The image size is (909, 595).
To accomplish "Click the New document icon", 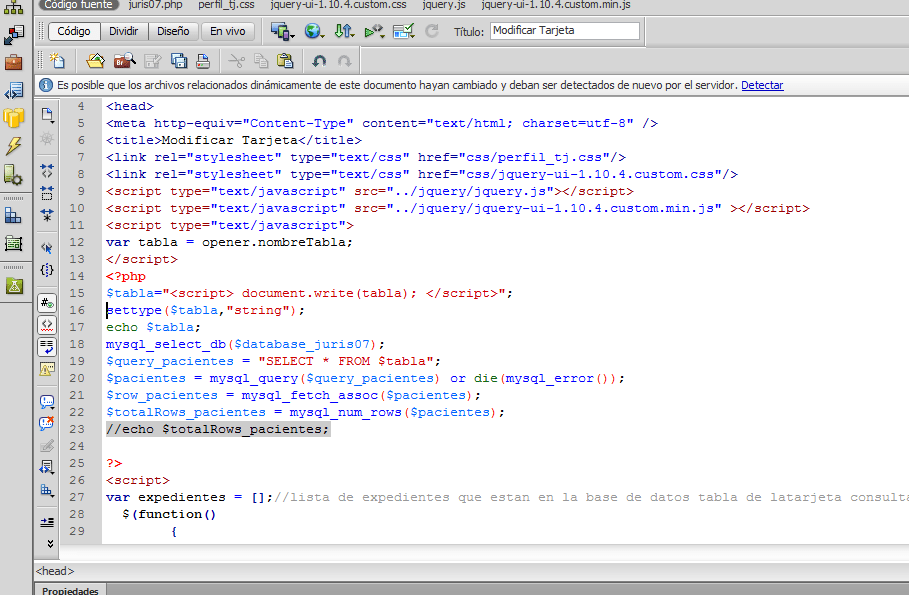I will click(57, 60).
